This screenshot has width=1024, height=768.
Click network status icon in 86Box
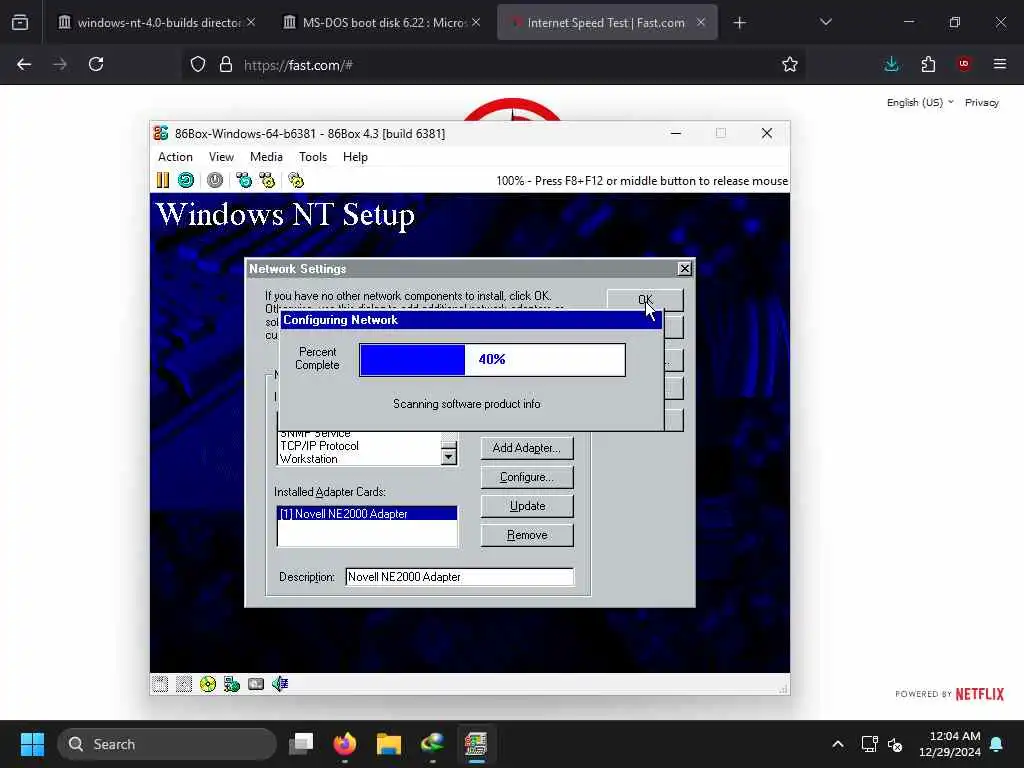[x=232, y=684]
